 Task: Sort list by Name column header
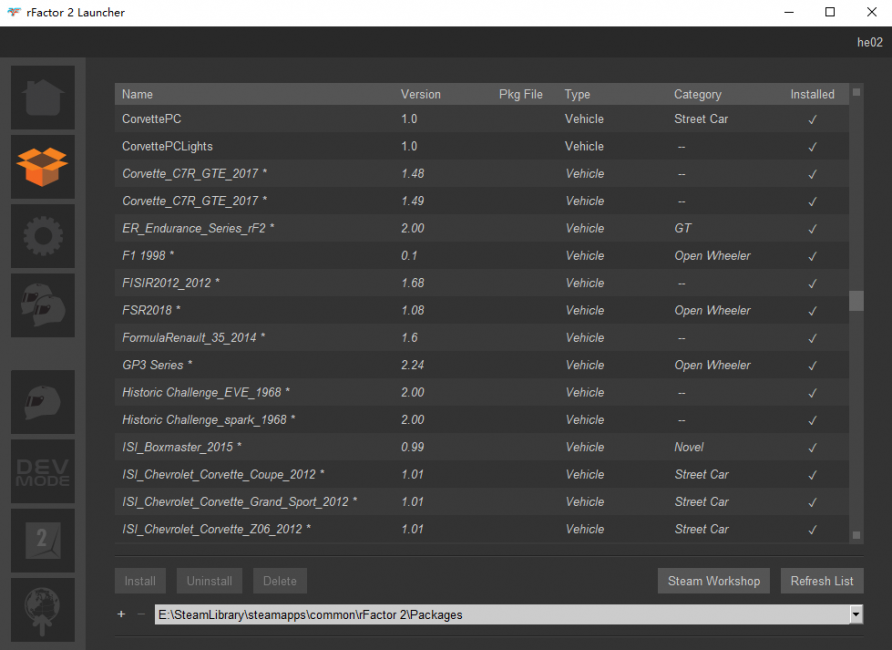137,94
